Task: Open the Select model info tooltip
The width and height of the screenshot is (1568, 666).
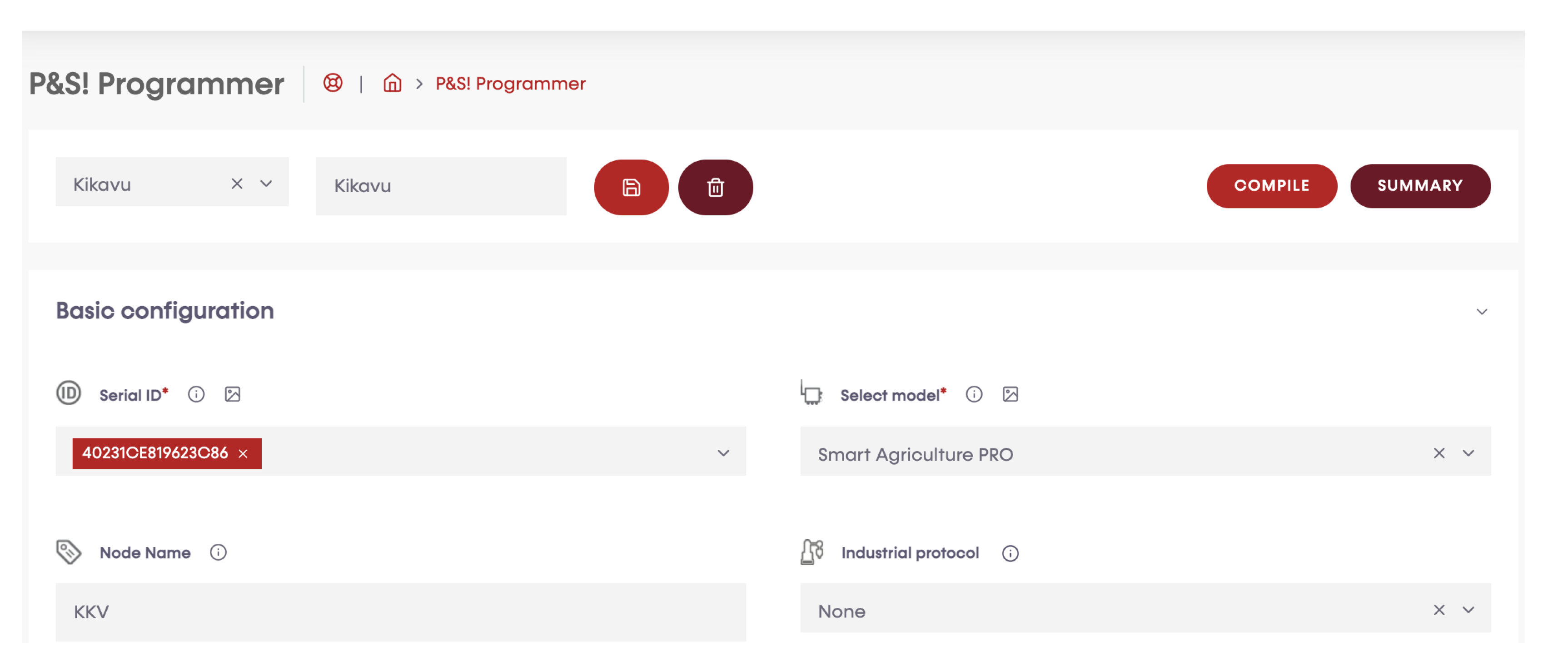Action: [974, 394]
